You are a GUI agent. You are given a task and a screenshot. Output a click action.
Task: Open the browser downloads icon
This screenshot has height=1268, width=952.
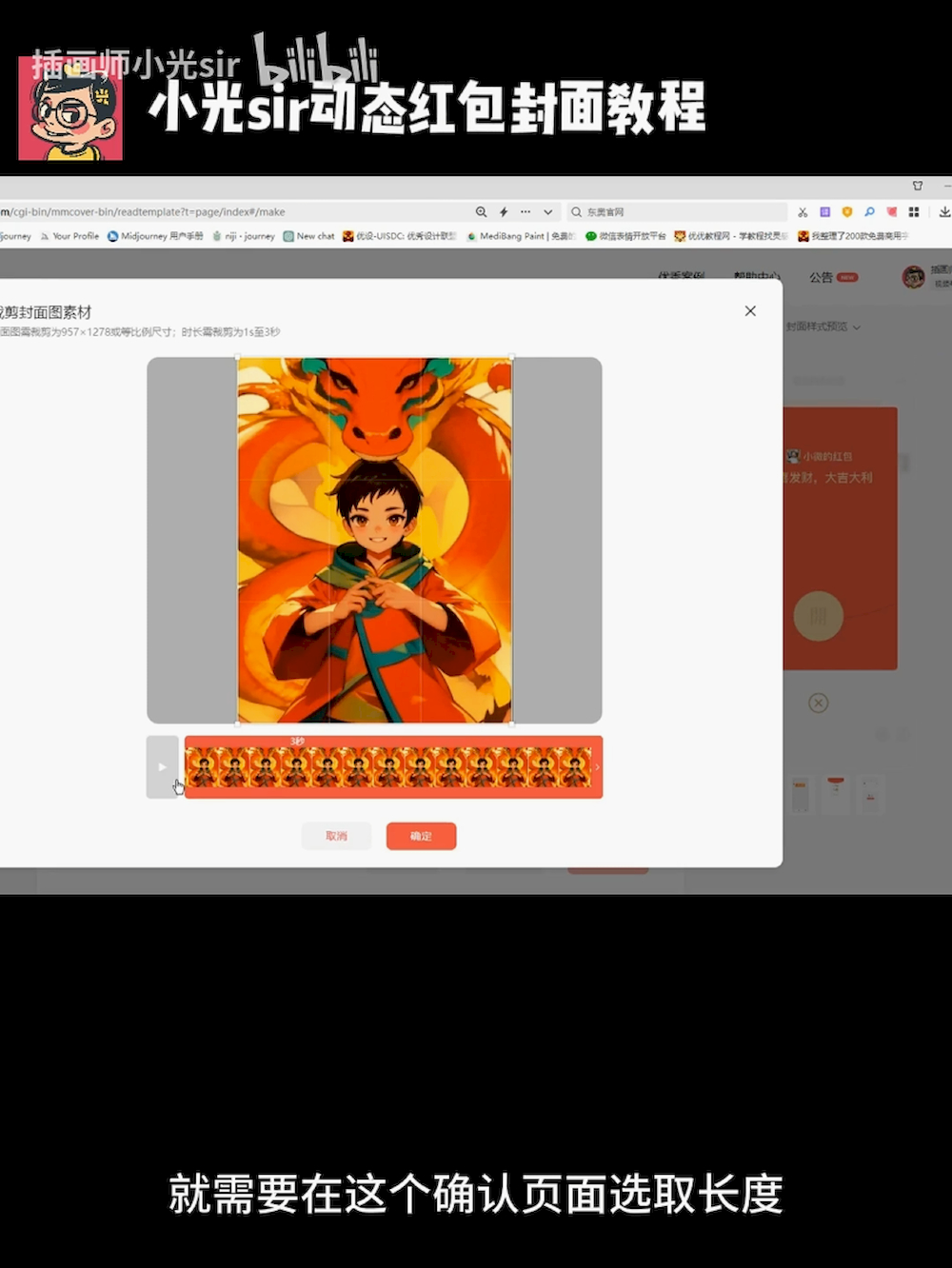click(x=943, y=212)
